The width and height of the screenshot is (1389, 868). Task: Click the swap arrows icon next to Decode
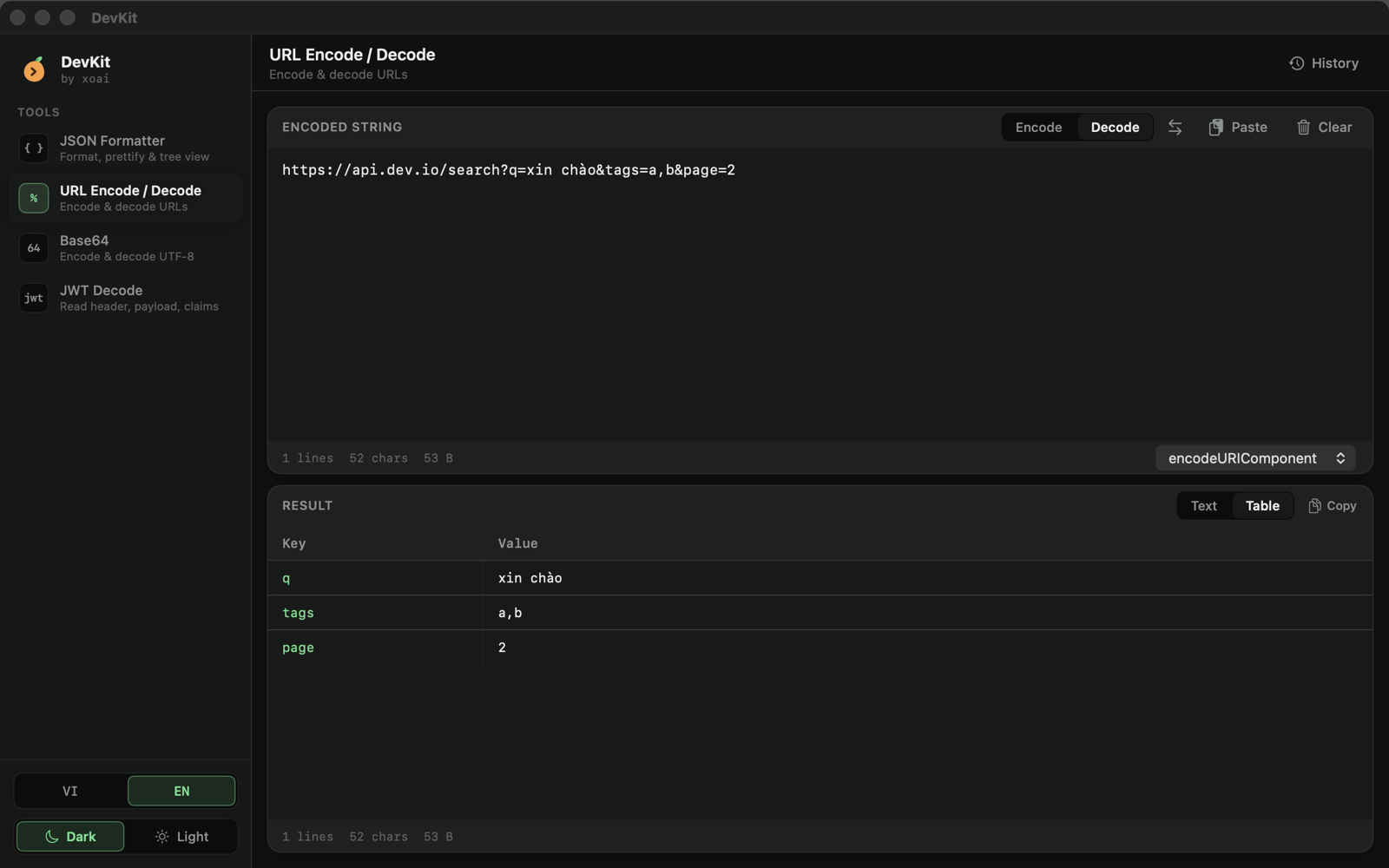tap(1175, 128)
